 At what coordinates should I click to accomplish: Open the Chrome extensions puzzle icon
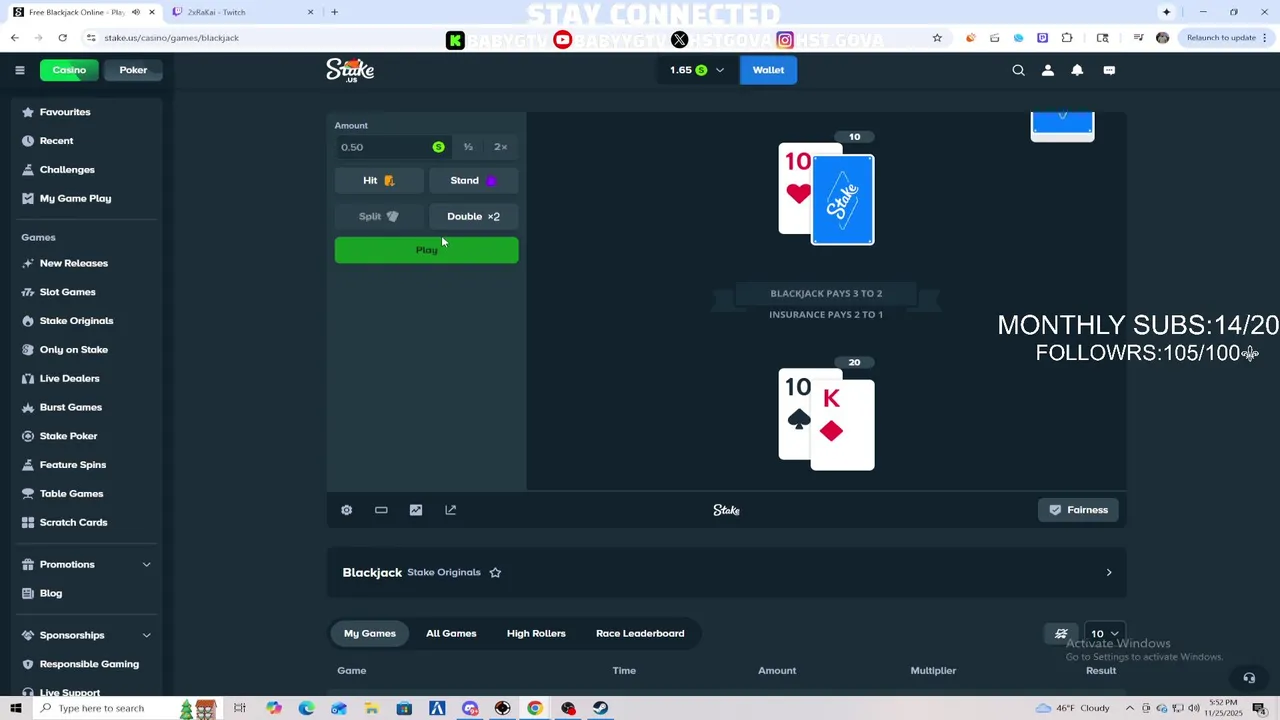point(1067,38)
